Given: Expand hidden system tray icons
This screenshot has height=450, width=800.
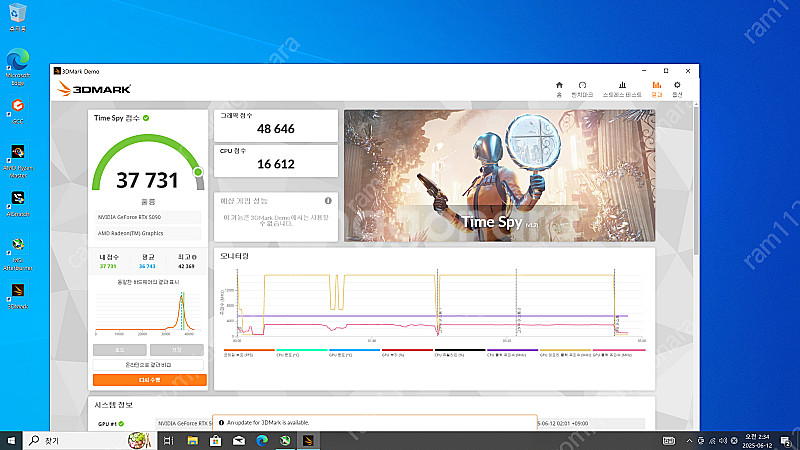Looking at the screenshot, I should tap(689, 441).
